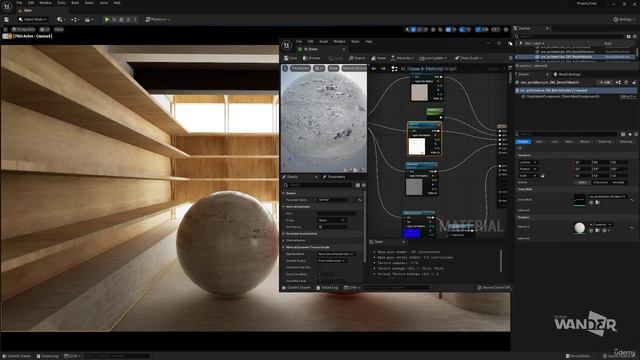Screen dimensions: 640x360
Task: Click graph navigate forward arrow
Action: [x=383, y=69]
